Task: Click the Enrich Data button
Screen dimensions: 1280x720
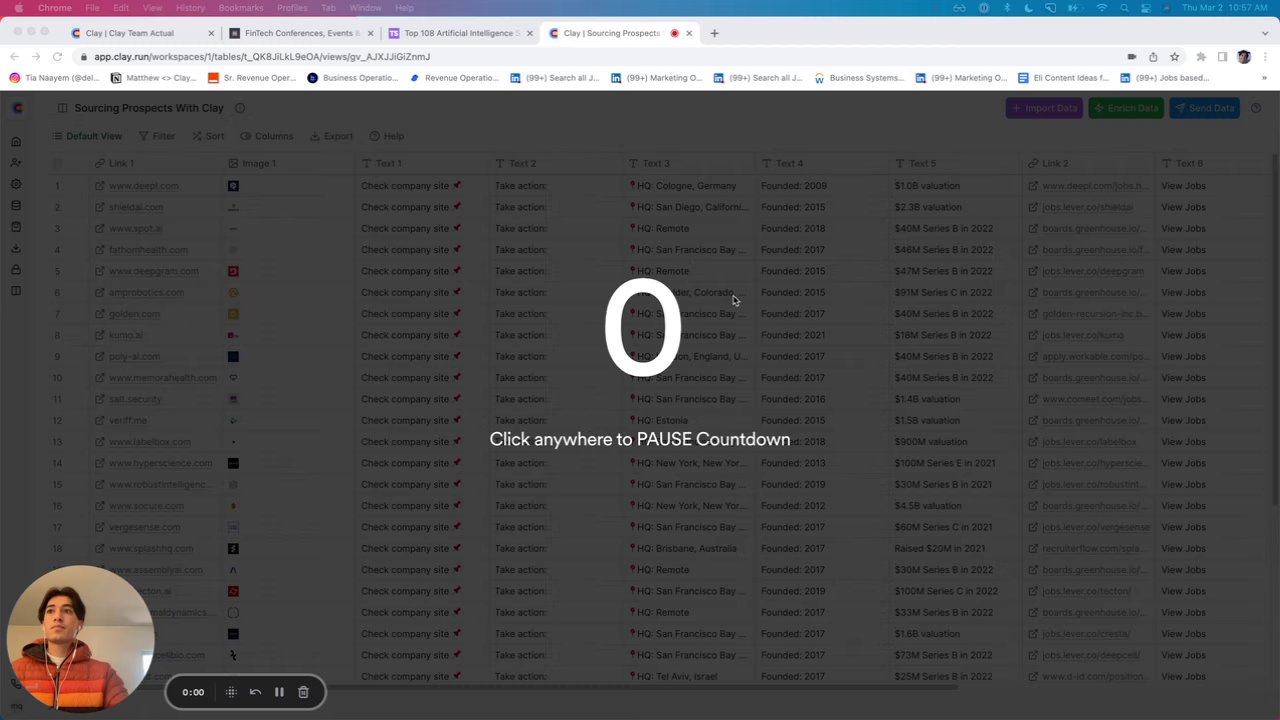Action: pyautogui.click(x=1126, y=108)
